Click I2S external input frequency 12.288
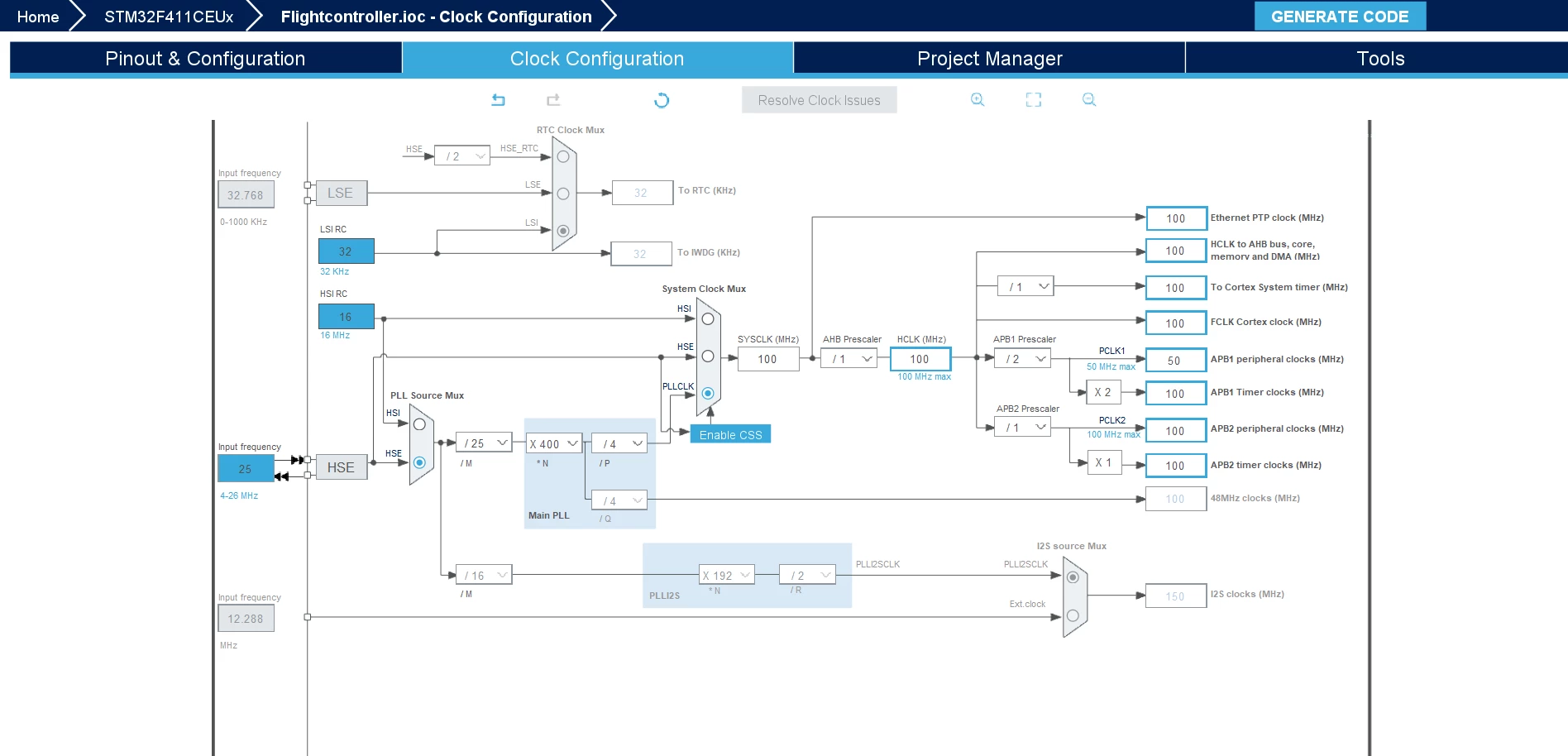 246,619
